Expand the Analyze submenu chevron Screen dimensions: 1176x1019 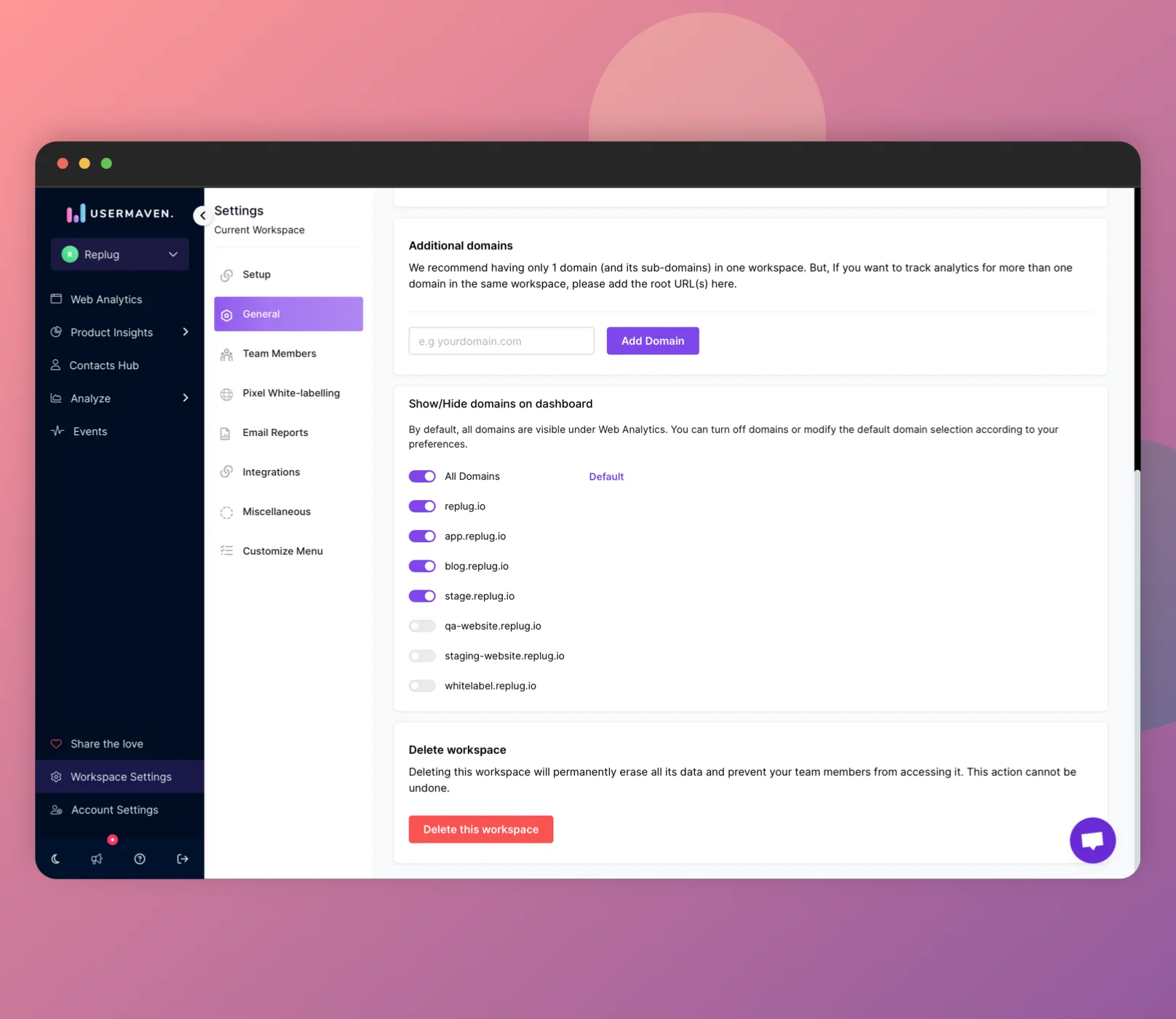coord(186,398)
